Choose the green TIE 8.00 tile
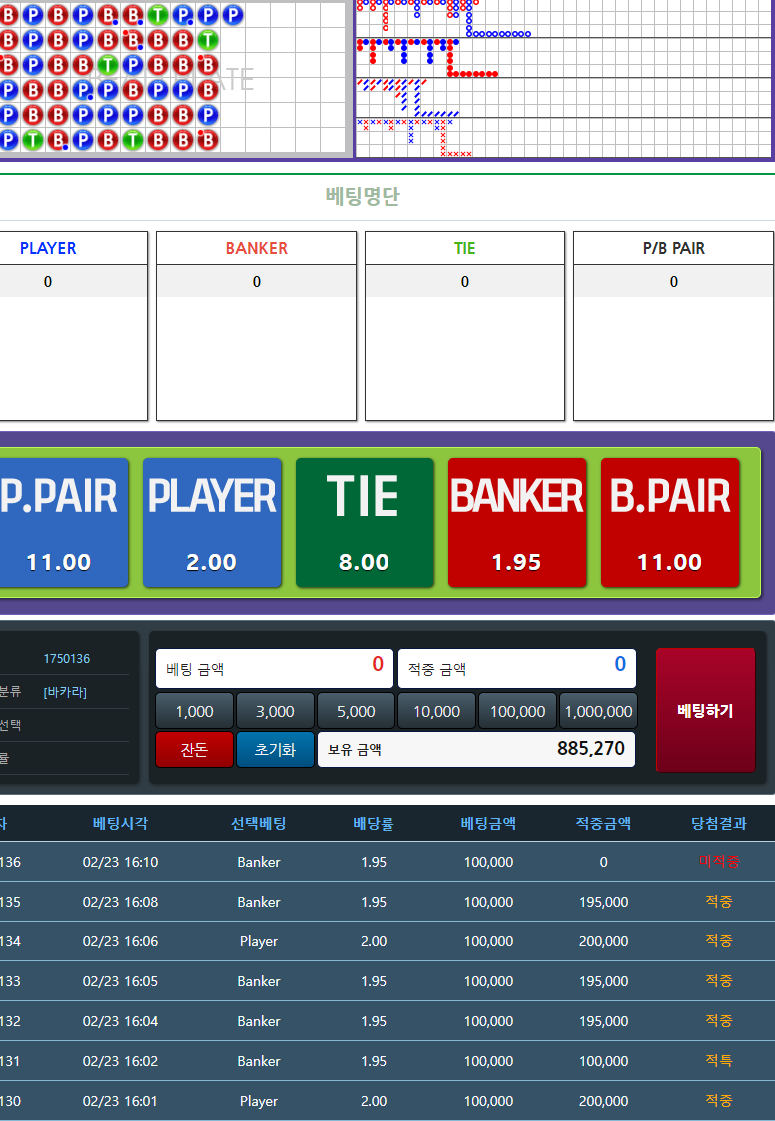This screenshot has width=775, height=1121. pyautogui.click(x=365, y=523)
